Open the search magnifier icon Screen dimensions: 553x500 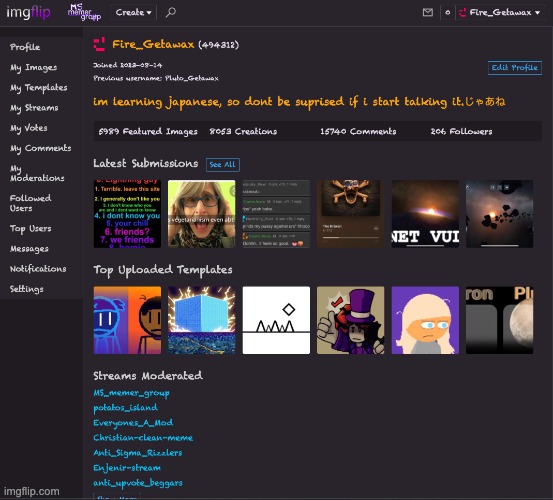point(171,12)
